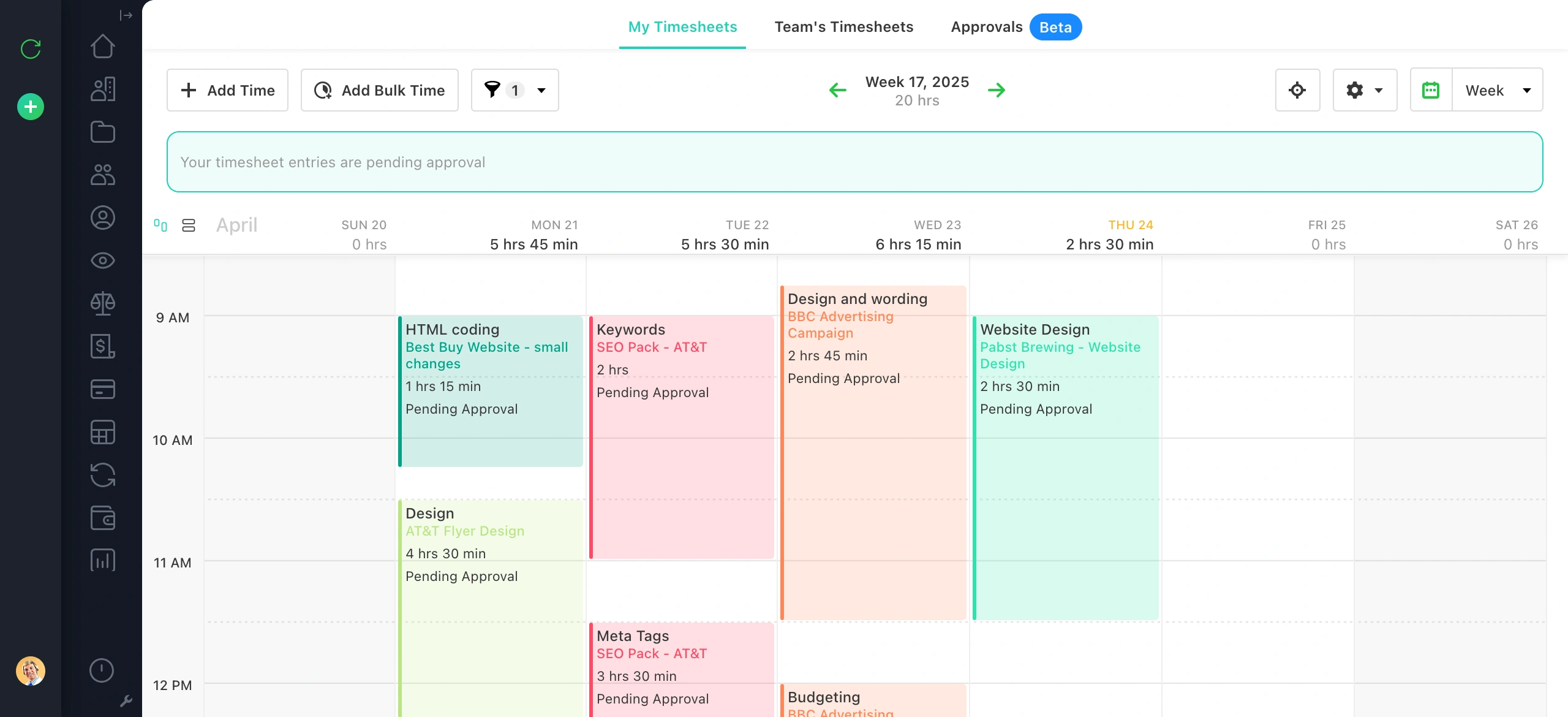Click the timer clock icon in sidebar
This screenshot has width=1568, height=717.
pyautogui.click(x=102, y=670)
